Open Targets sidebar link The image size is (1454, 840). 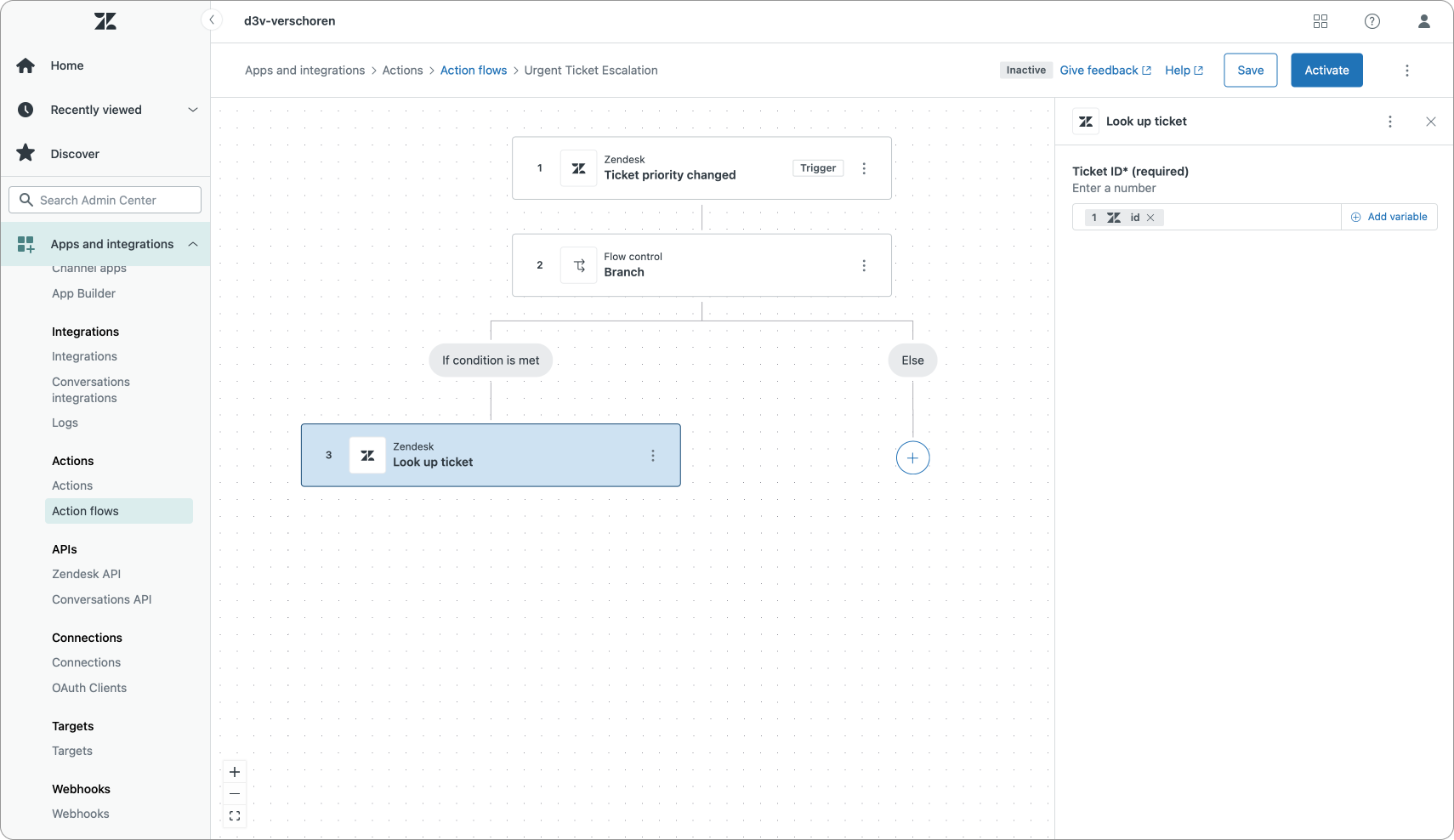coord(72,751)
